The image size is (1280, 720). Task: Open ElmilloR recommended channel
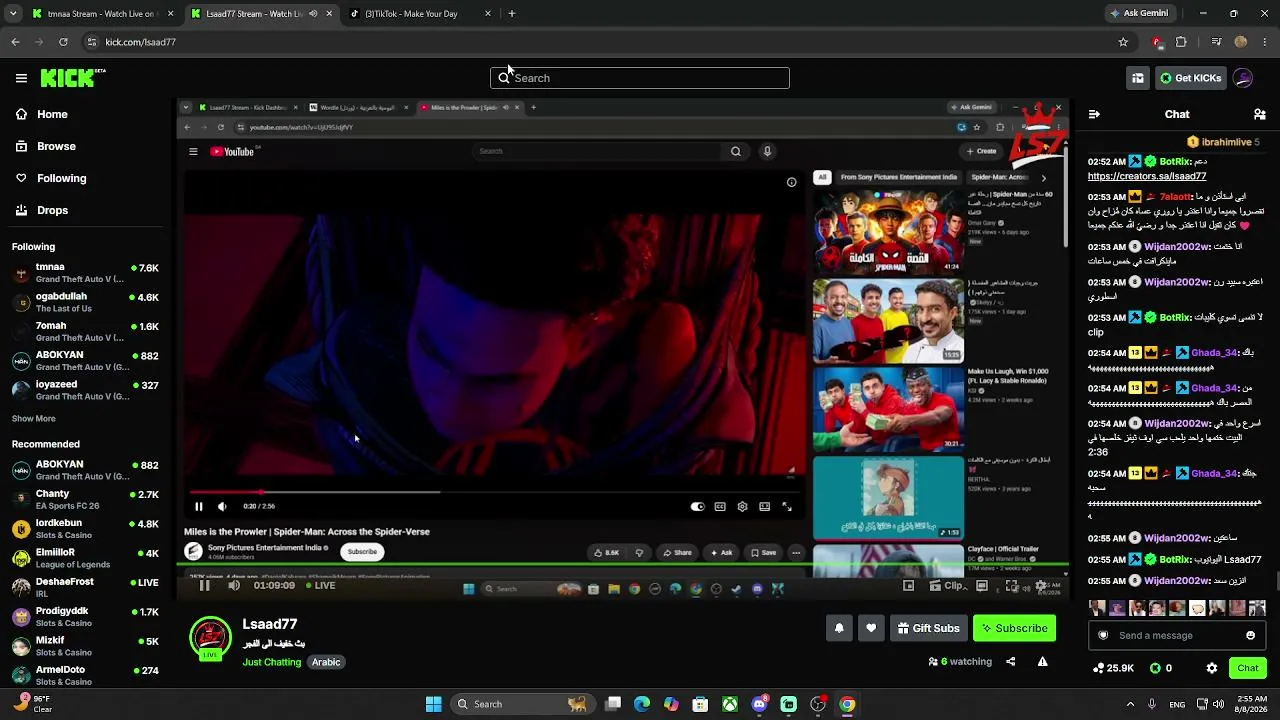pyautogui.click(x=86, y=558)
